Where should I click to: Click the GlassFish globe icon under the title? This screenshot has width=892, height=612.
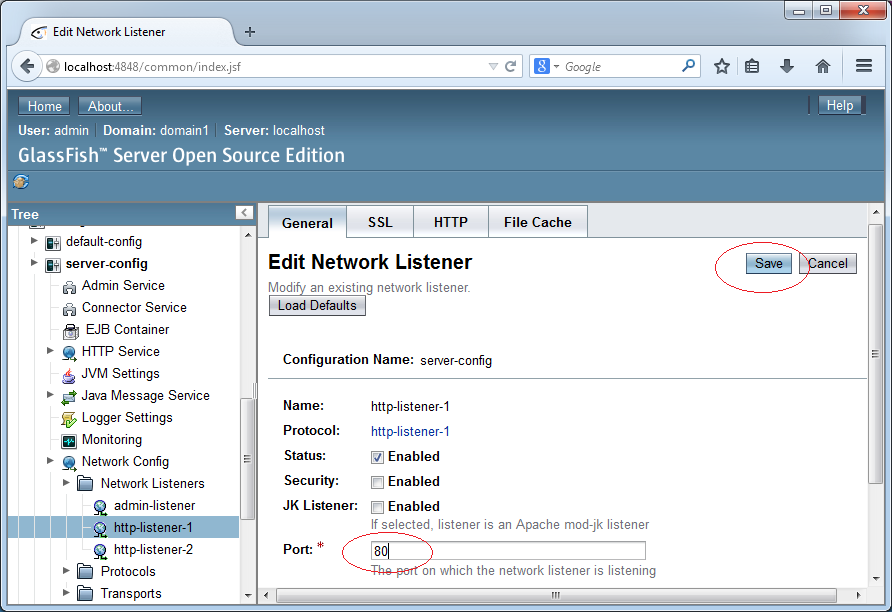tap(21, 181)
